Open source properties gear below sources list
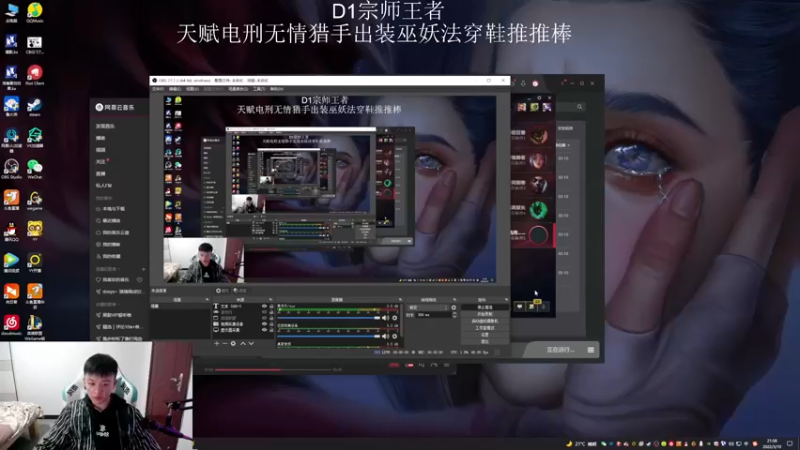The width and height of the screenshot is (800, 450). (x=233, y=343)
